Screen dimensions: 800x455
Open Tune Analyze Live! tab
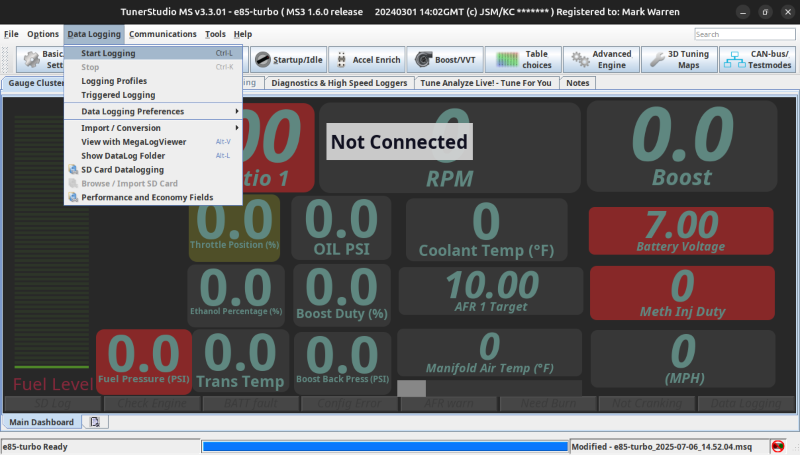tap(486, 83)
